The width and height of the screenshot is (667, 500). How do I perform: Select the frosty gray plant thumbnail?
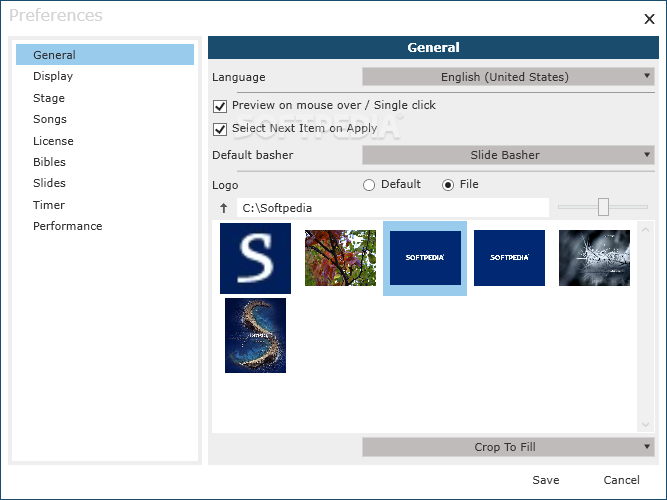(594, 258)
